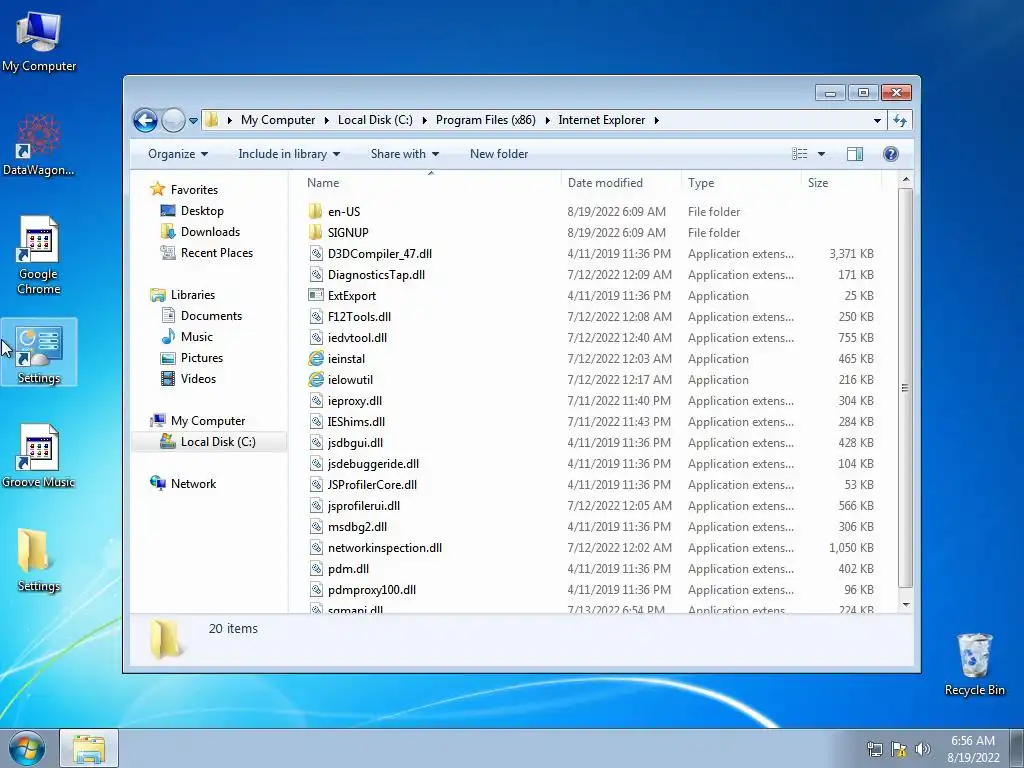Select the Groove Music desktop shortcut
1024x768 pixels.
tap(39, 456)
